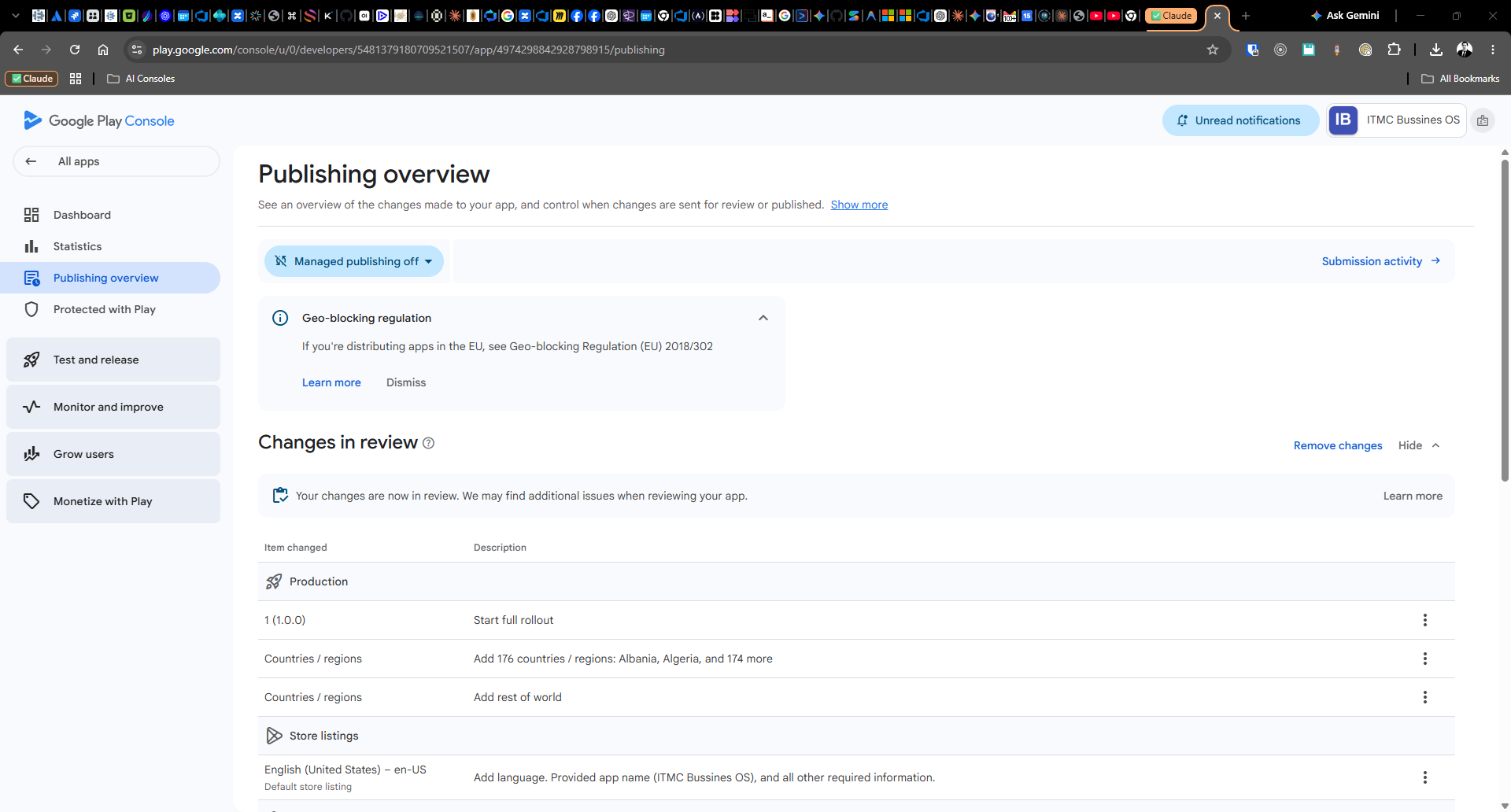
Task: Click Remove changes link
Action: click(1338, 445)
